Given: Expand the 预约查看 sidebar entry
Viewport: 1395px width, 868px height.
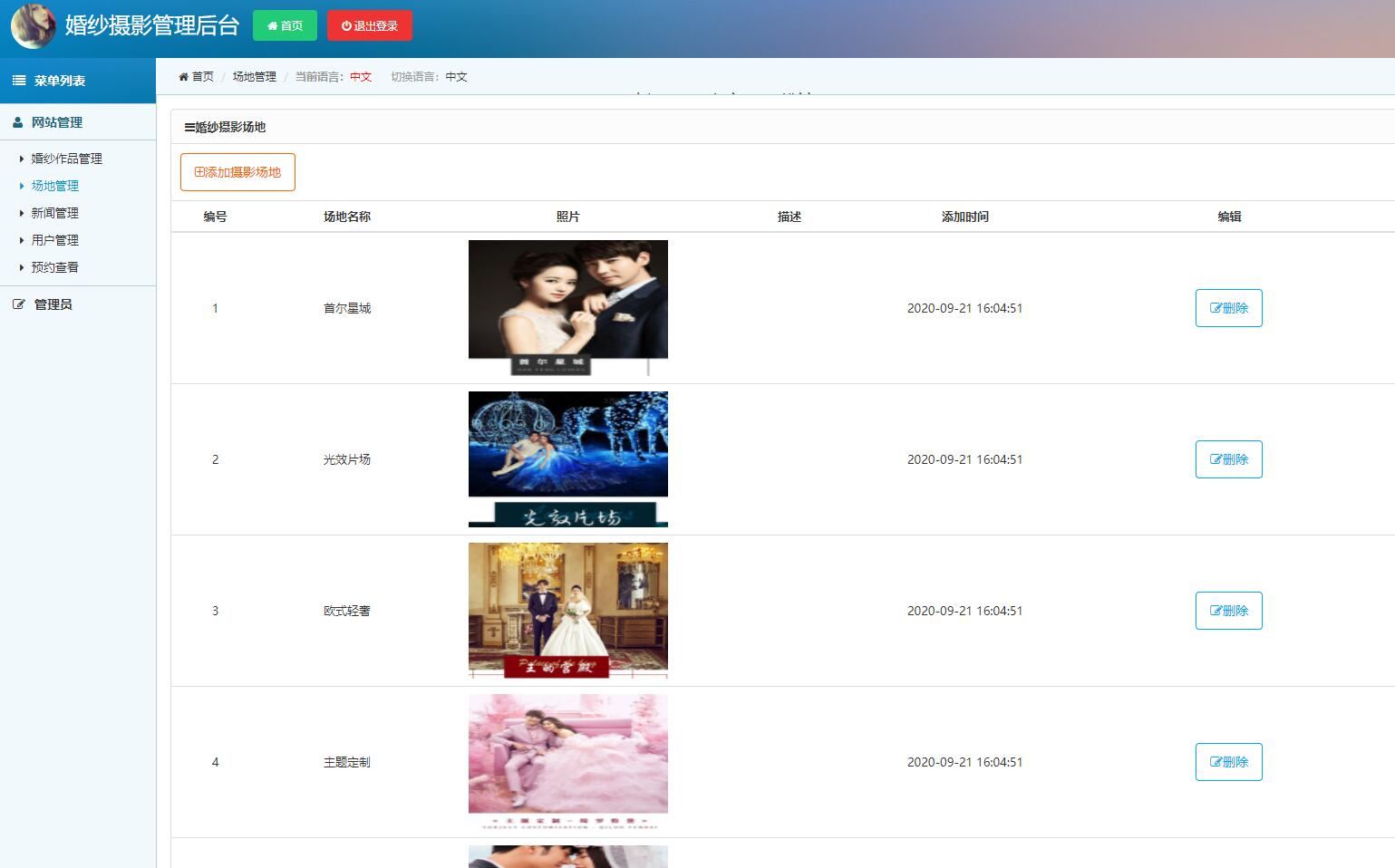Looking at the screenshot, I should [55, 267].
